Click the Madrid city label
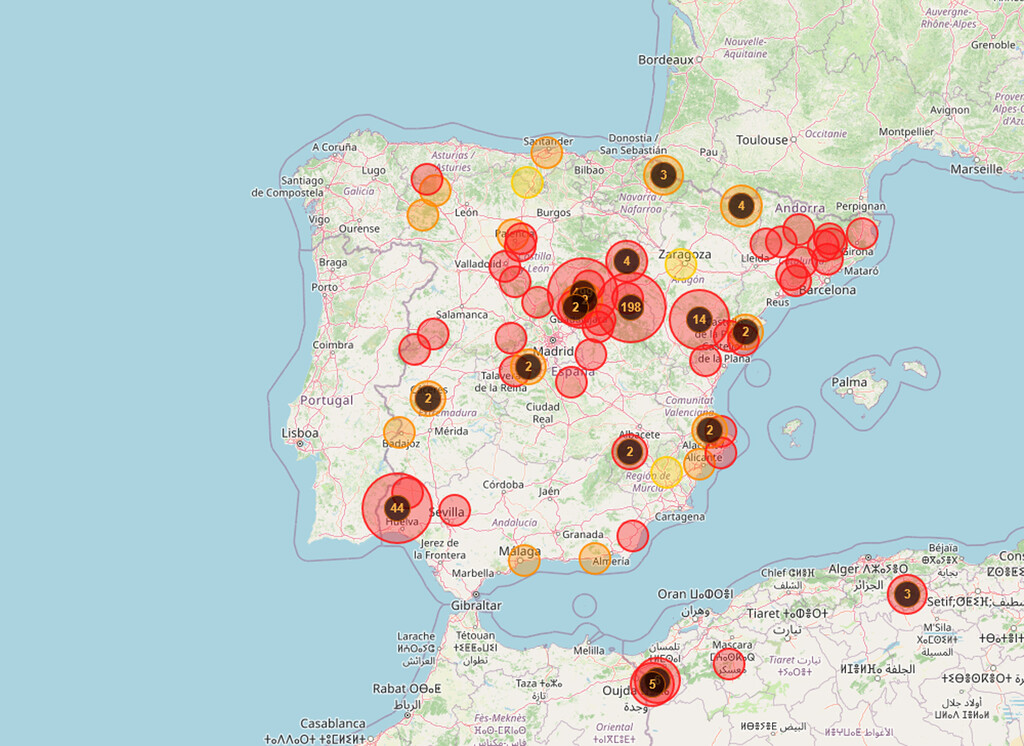This screenshot has height=746, width=1024. tap(553, 351)
